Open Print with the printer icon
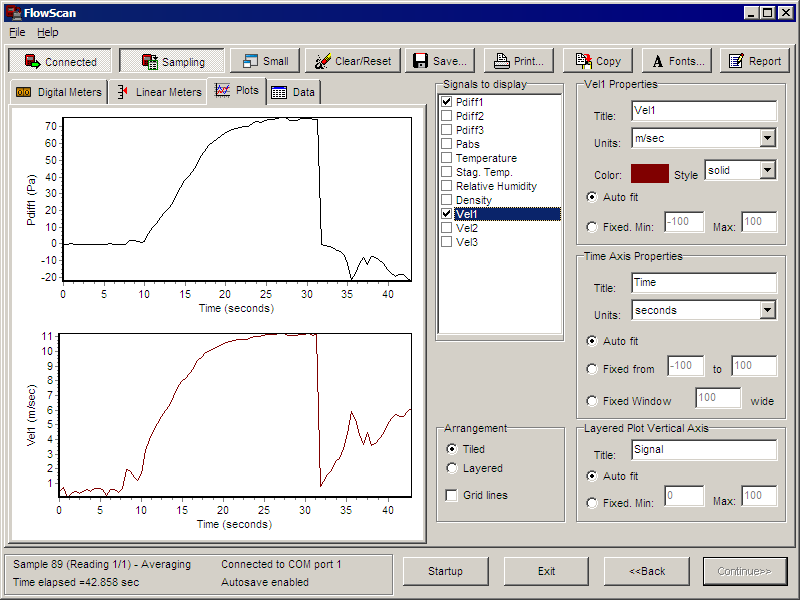Screen dimensions: 800x600 (x=518, y=61)
